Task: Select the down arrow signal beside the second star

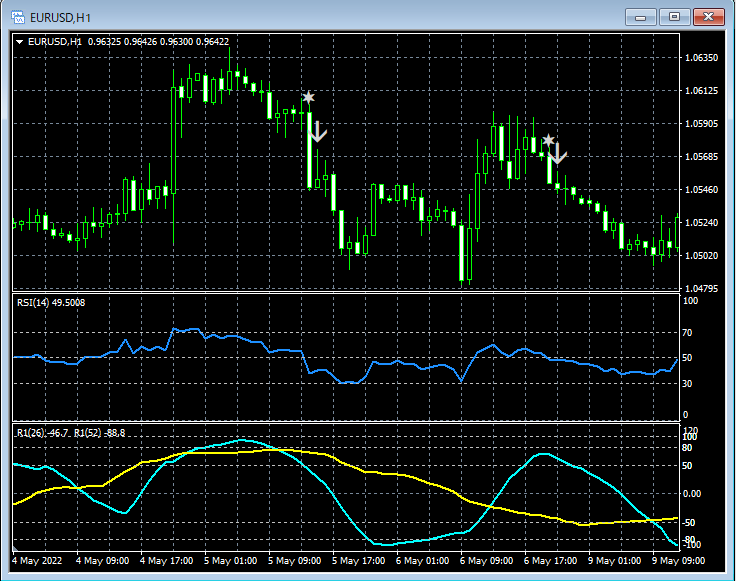Action: click(x=558, y=155)
